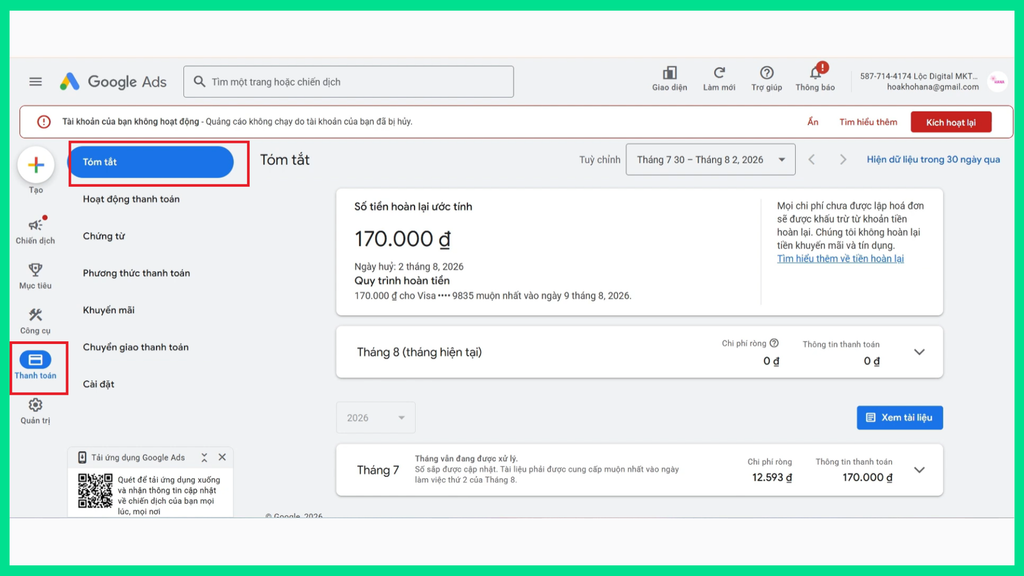
Task: Close the Google Ads app download card
Action: (222, 458)
